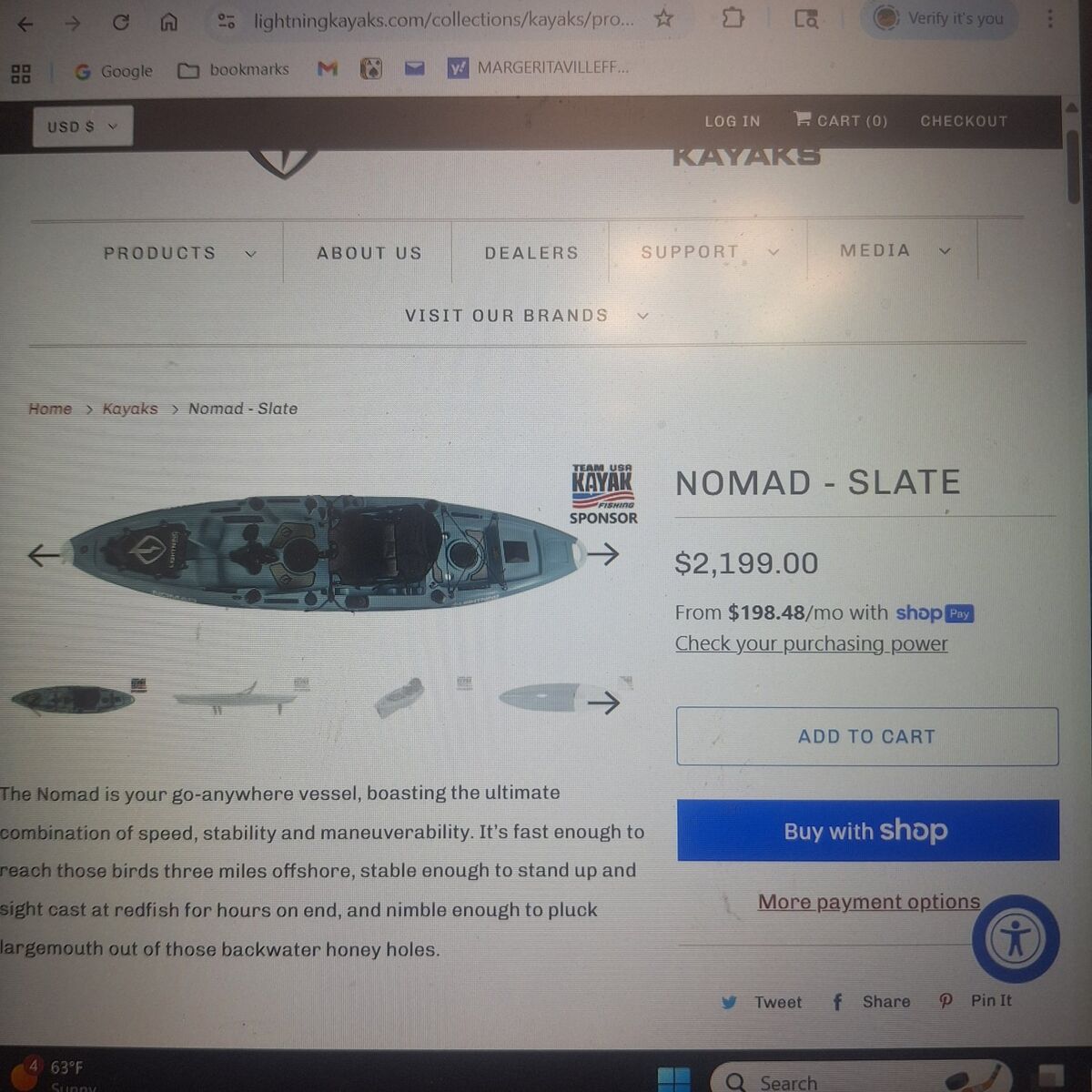Pin the product with Pin It
This screenshot has width=1092, height=1092.
click(976, 1000)
